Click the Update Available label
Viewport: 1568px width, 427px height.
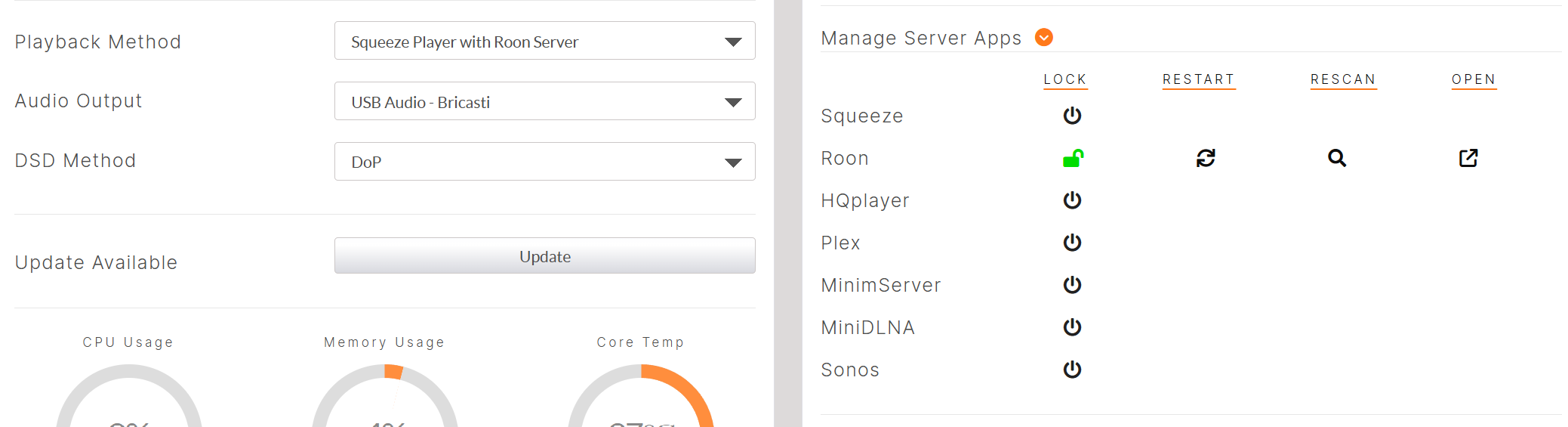point(96,262)
